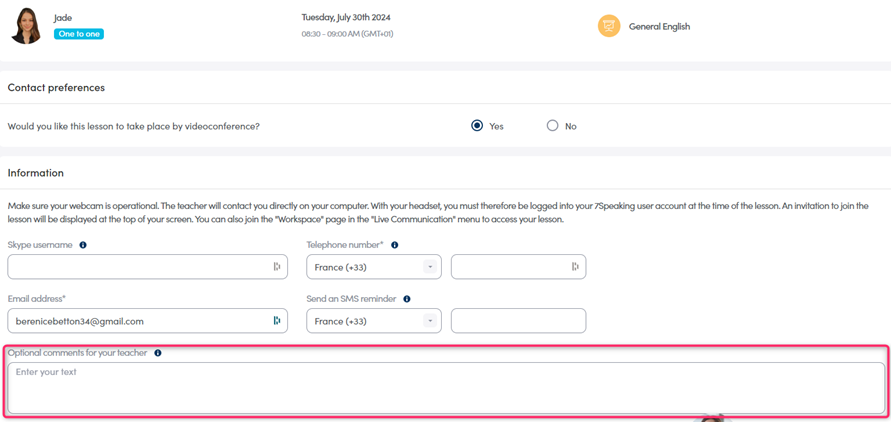Click the One to one badge

79,34
